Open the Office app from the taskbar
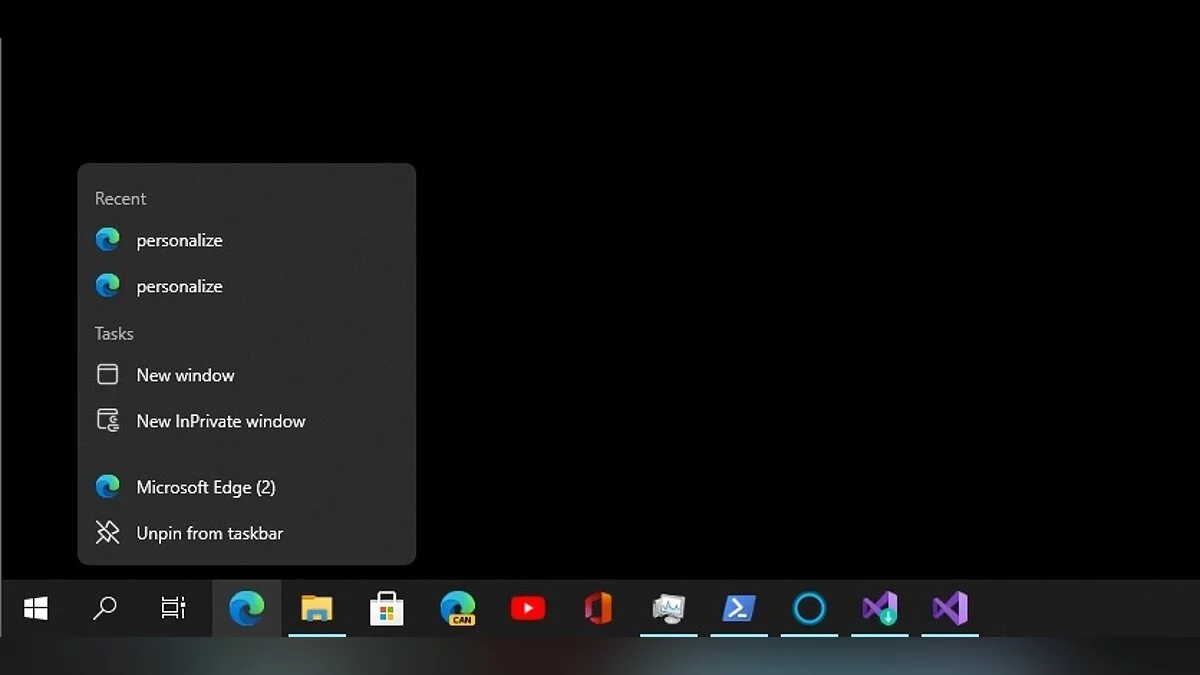This screenshot has width=1200, height=675. (598, 608)
